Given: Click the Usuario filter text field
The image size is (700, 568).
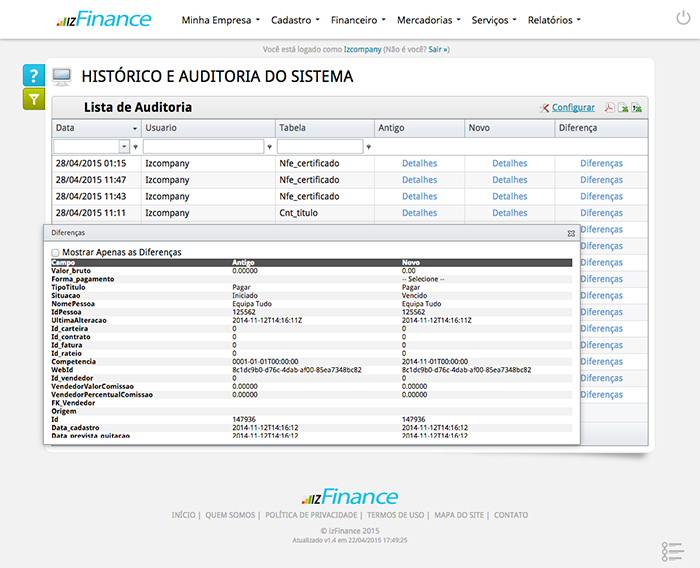Looking at the screenshot, I should tap(203, 147).
